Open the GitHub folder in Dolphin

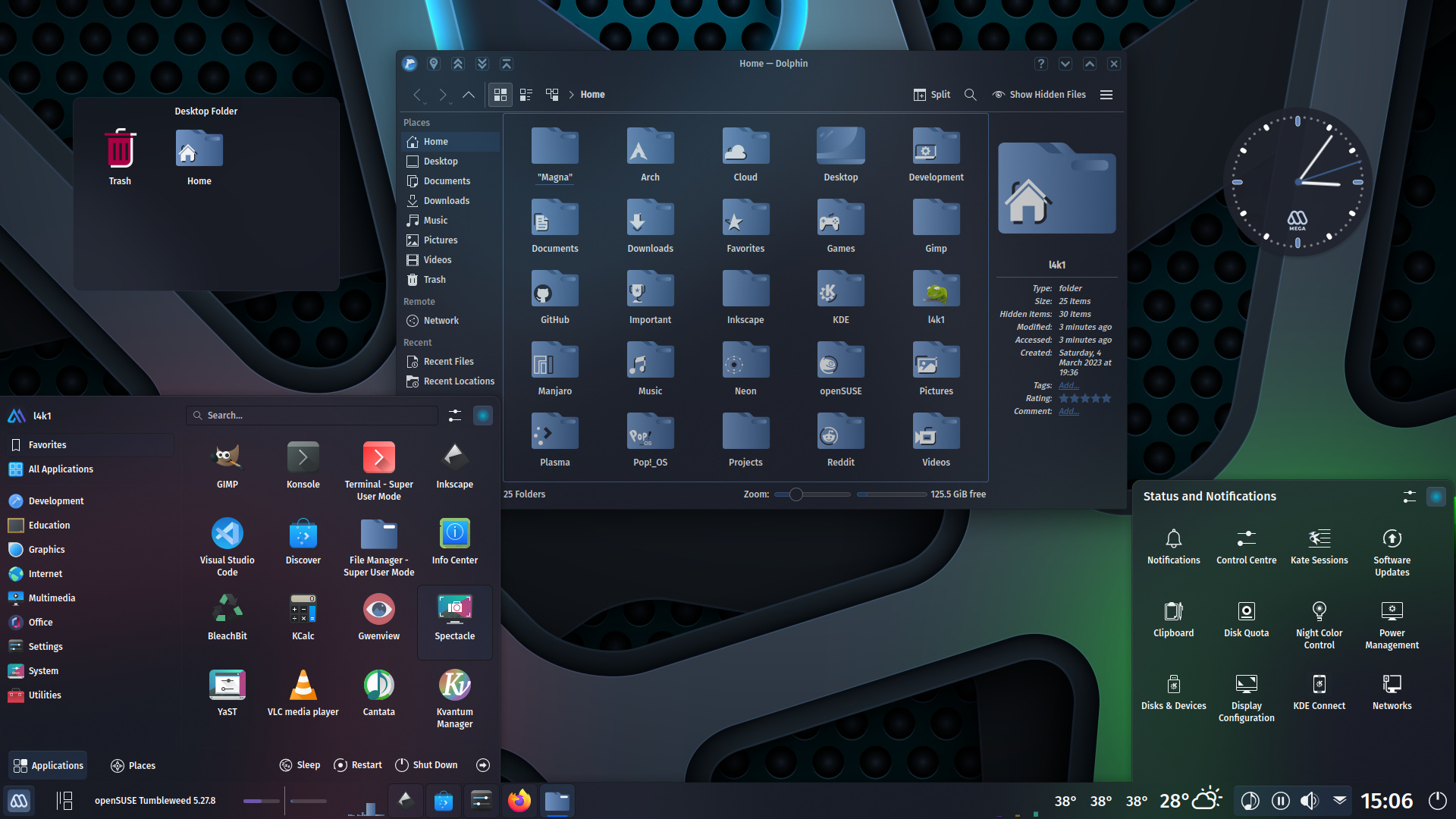click(555, 299)
